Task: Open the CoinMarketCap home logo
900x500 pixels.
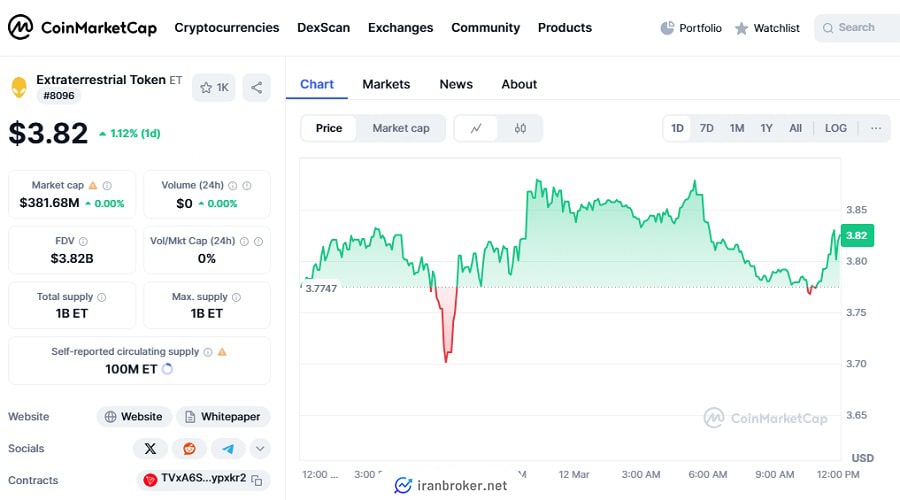Action: coord(82,27)
